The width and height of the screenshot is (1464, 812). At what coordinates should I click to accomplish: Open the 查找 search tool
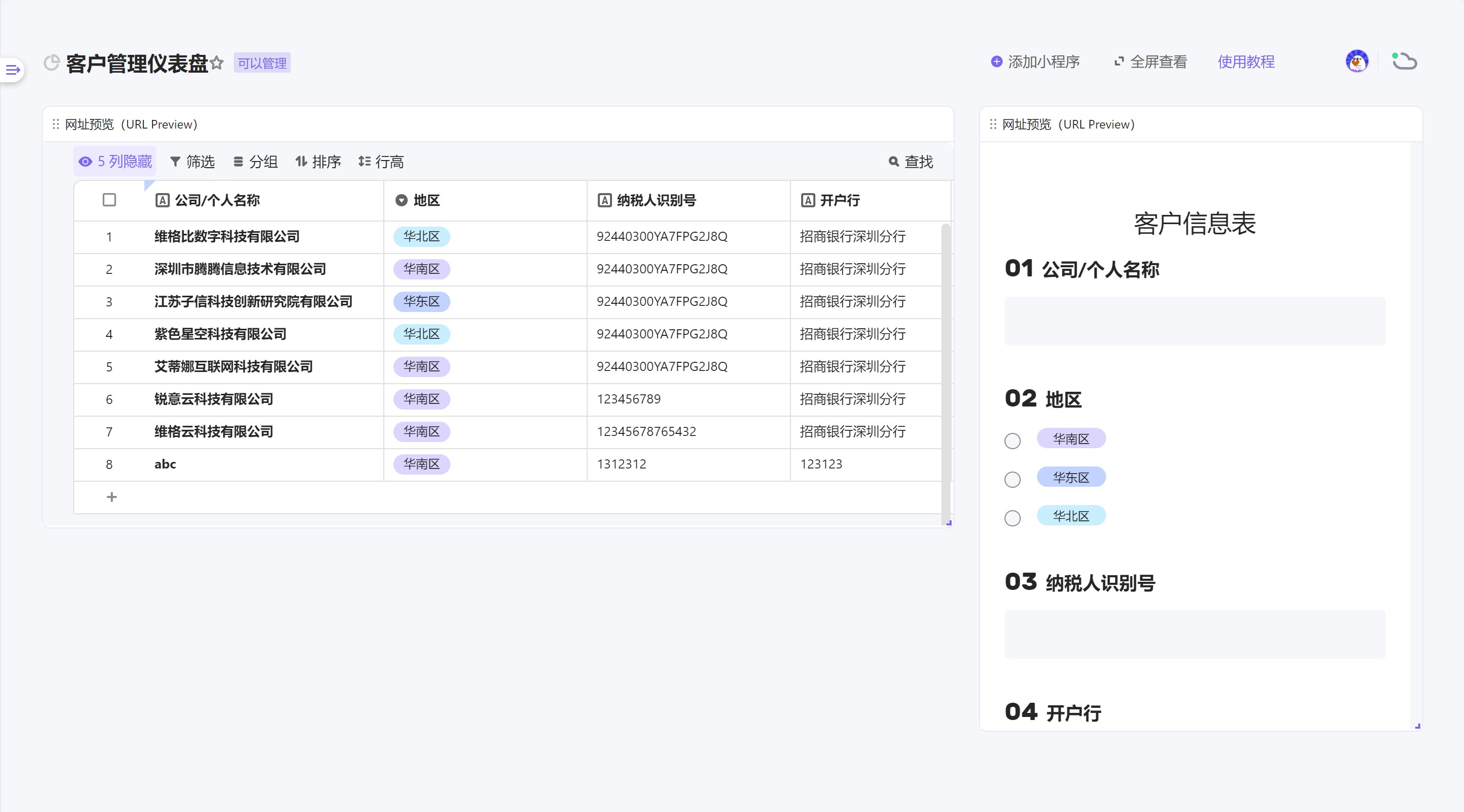[x=910, y=162]
